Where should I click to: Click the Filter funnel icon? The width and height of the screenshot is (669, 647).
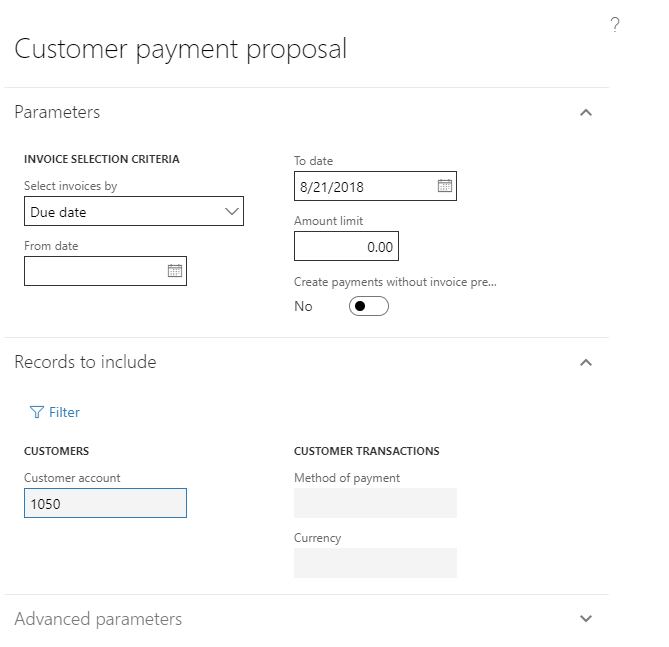pos(37,412)
